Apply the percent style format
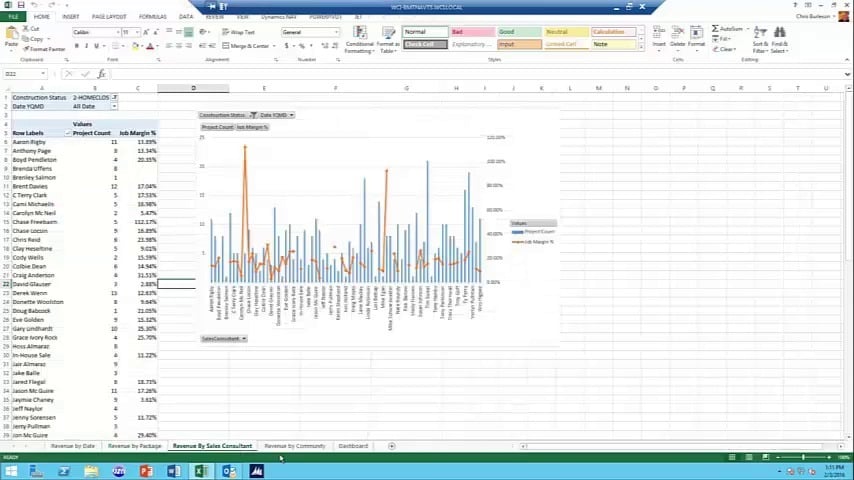Viewport: 854px width, 480px height. click(302, 46)
